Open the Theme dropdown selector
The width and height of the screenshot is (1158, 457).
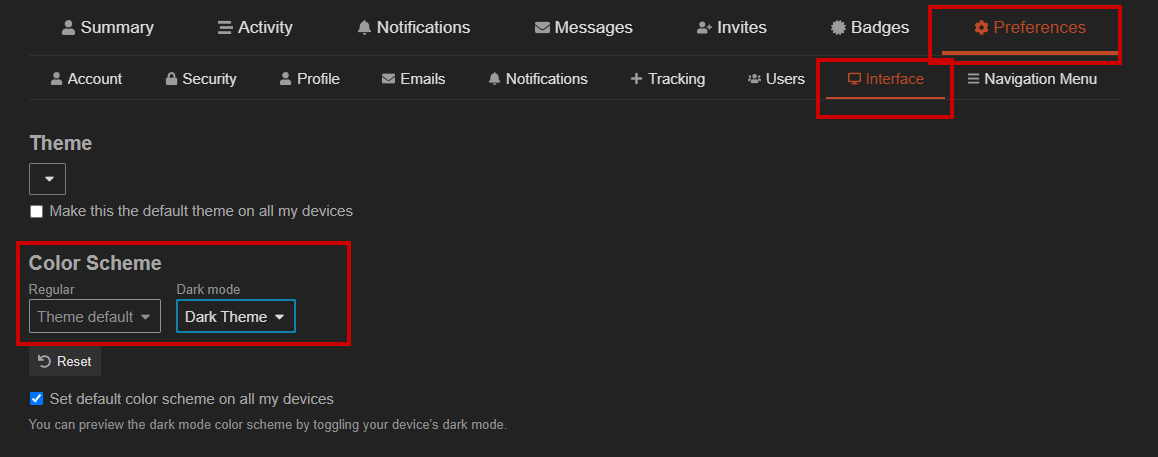pyautogui.click(x=47, y=179)
